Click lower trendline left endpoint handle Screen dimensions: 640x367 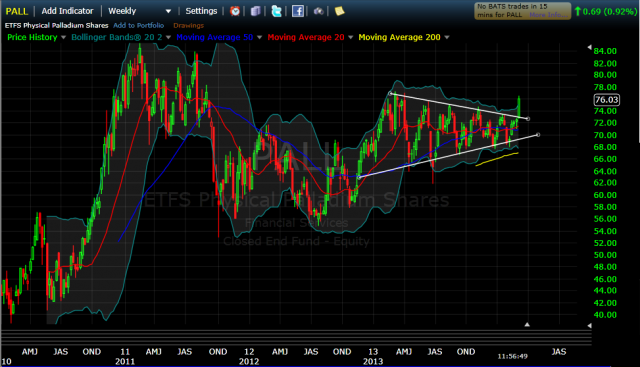pyautogui.click(x=359, y=177)
